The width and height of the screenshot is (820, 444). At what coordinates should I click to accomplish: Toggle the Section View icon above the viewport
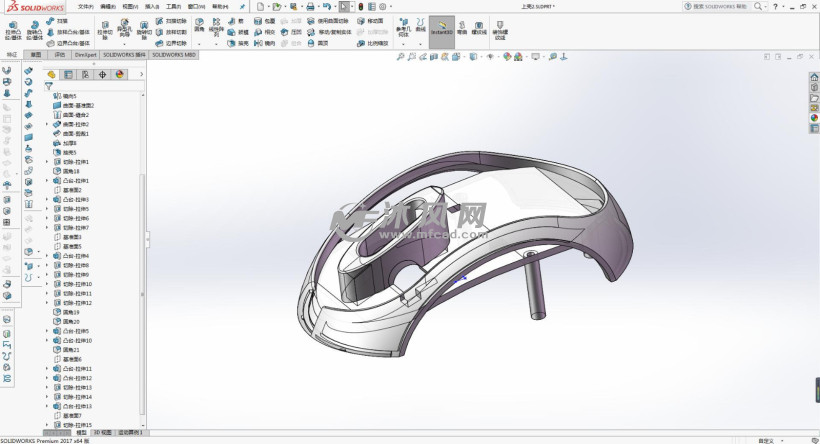[434, 56]
